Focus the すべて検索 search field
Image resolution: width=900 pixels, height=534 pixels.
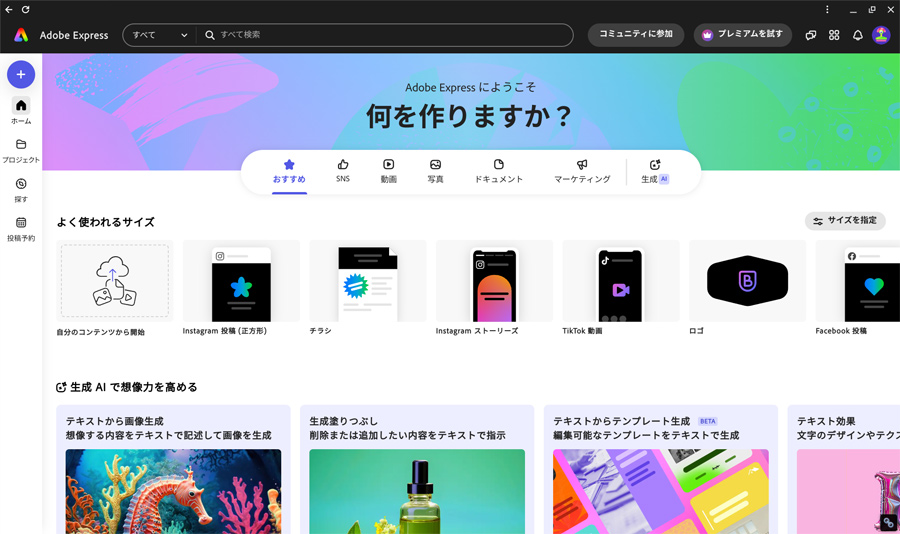pyautogui.click(x=385, y=35)
